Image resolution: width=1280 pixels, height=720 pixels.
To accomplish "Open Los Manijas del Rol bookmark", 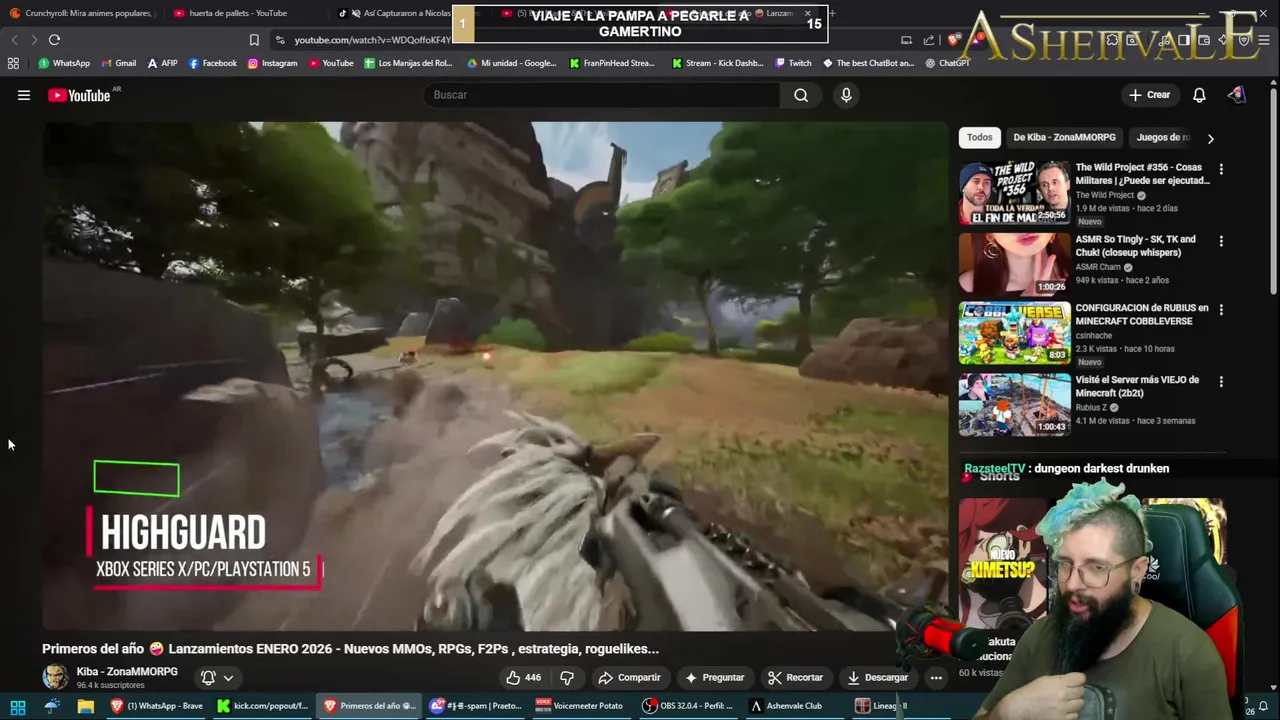I will [x=409, y=63].
